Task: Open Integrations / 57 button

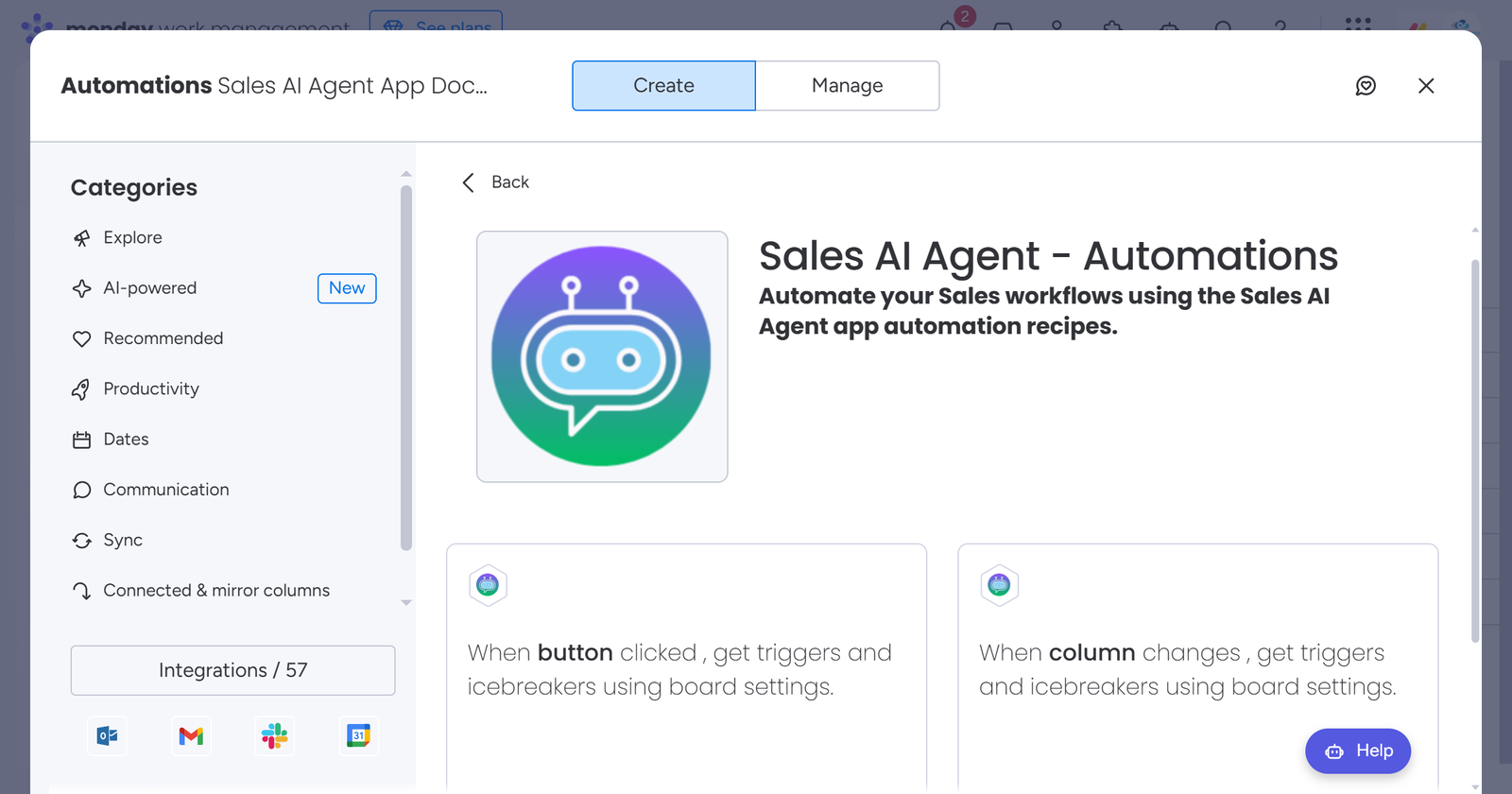Action: [x=232, y=670]
